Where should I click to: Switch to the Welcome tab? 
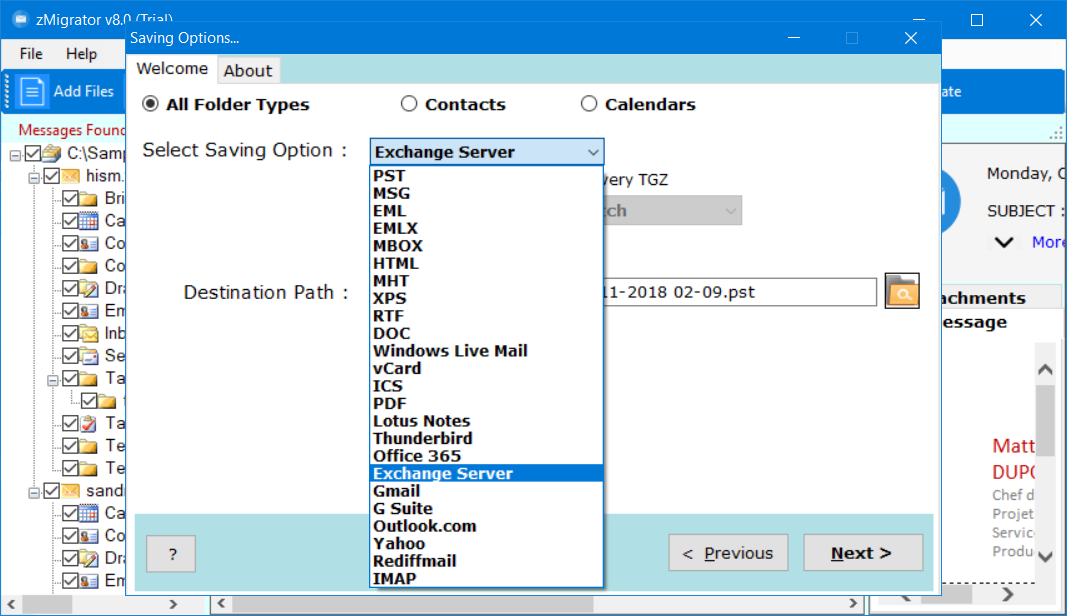coord(172,69)
